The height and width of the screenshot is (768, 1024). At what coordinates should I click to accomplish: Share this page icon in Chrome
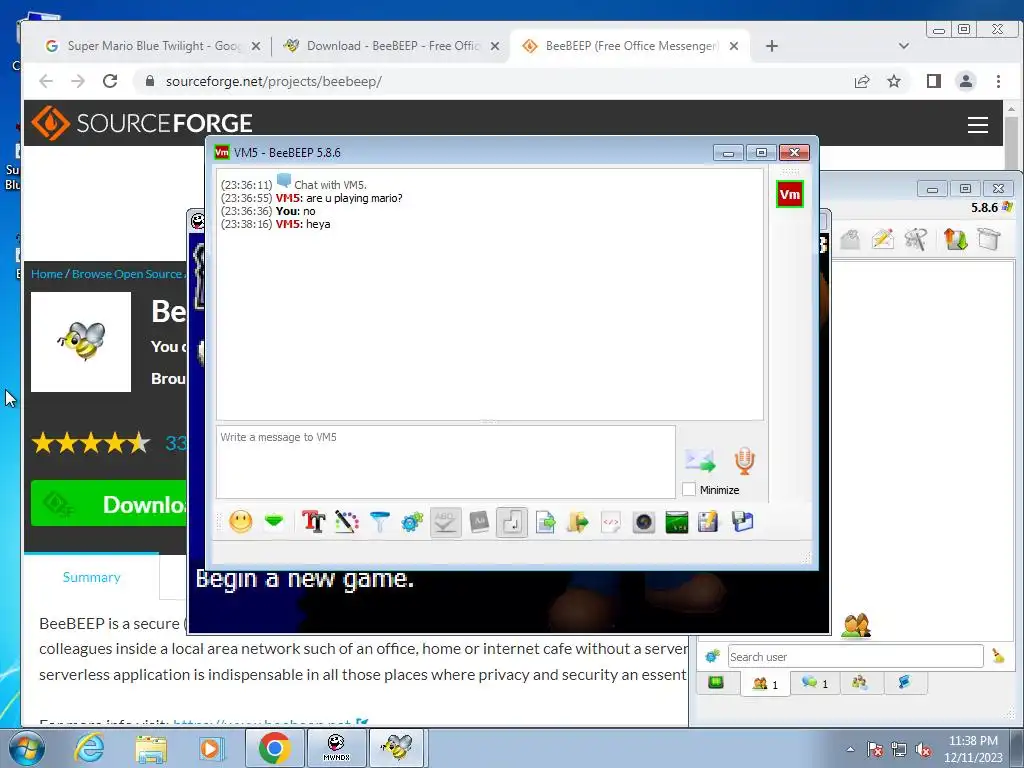(x=862, y=81)
